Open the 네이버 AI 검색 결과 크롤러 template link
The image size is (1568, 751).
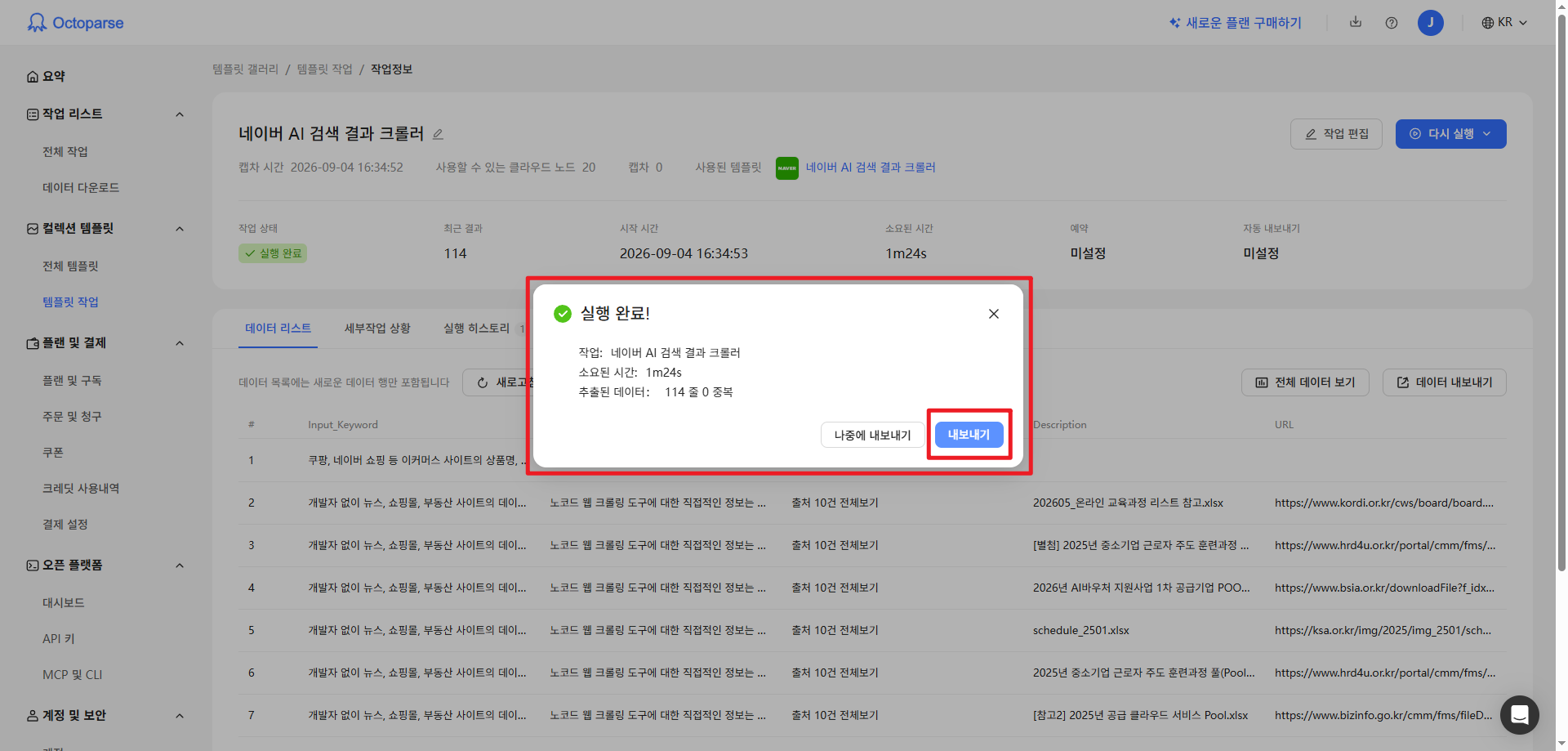pyautogui.click(x=871, y=168)
